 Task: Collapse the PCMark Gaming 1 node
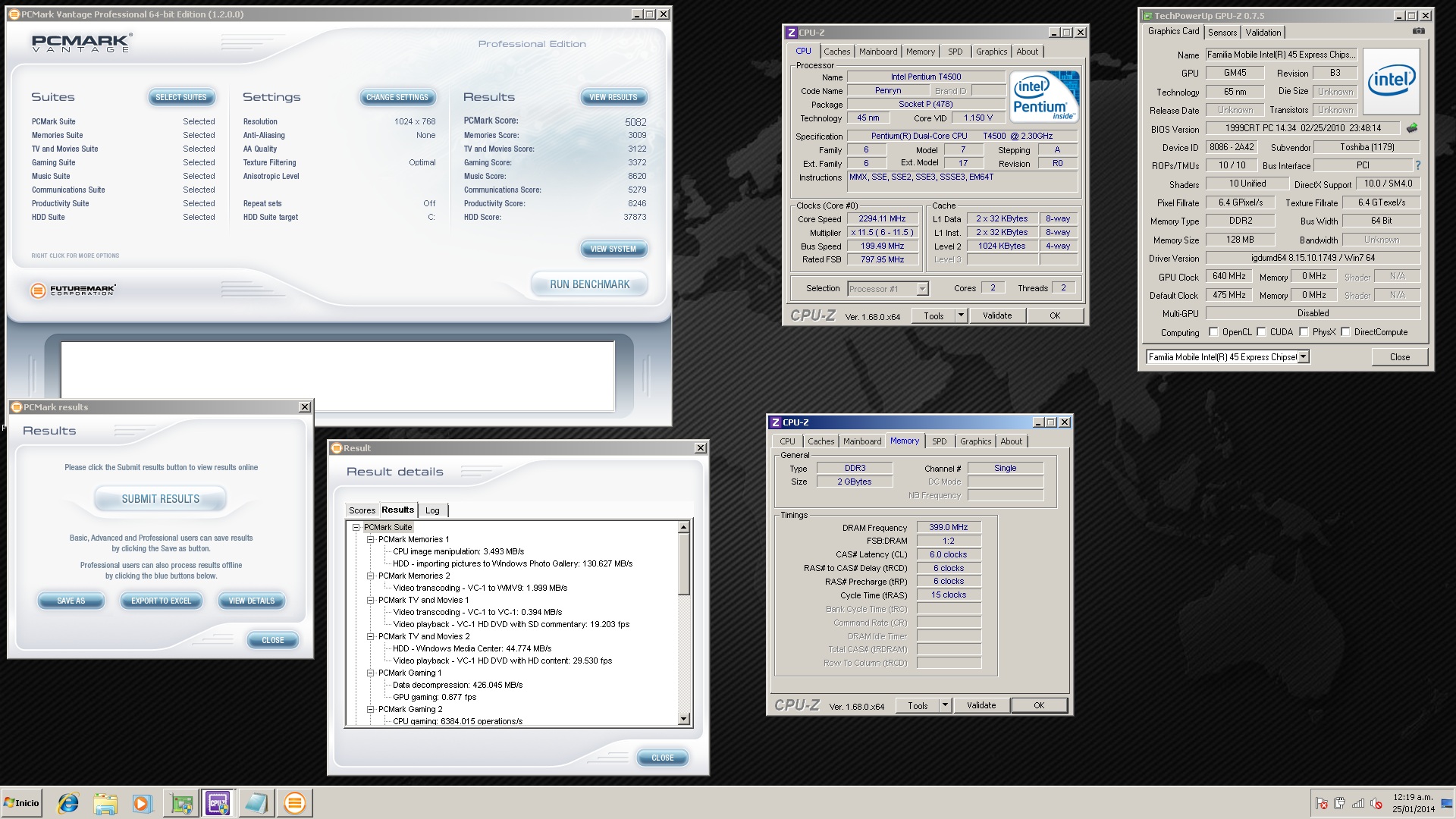coord(371,673)
